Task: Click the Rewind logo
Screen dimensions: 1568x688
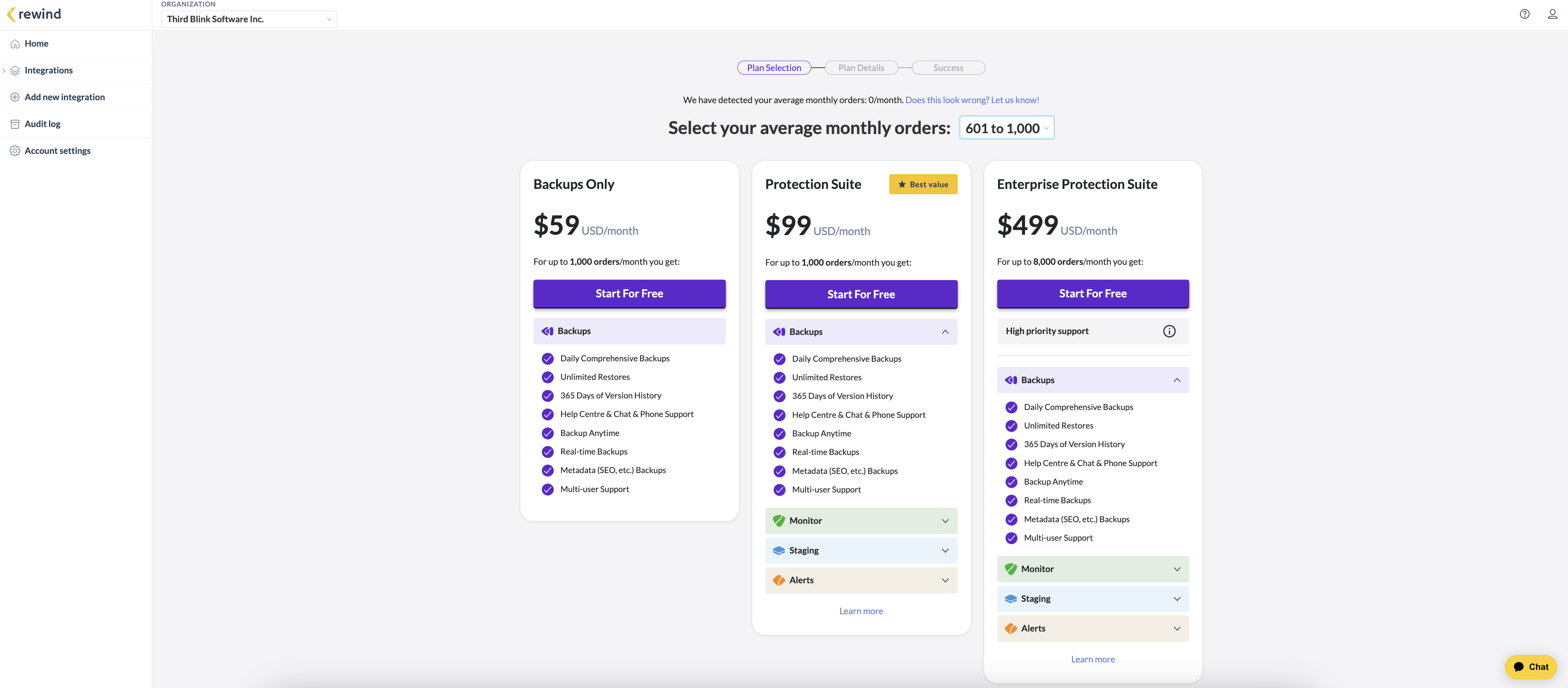Action: click(34, 14)
